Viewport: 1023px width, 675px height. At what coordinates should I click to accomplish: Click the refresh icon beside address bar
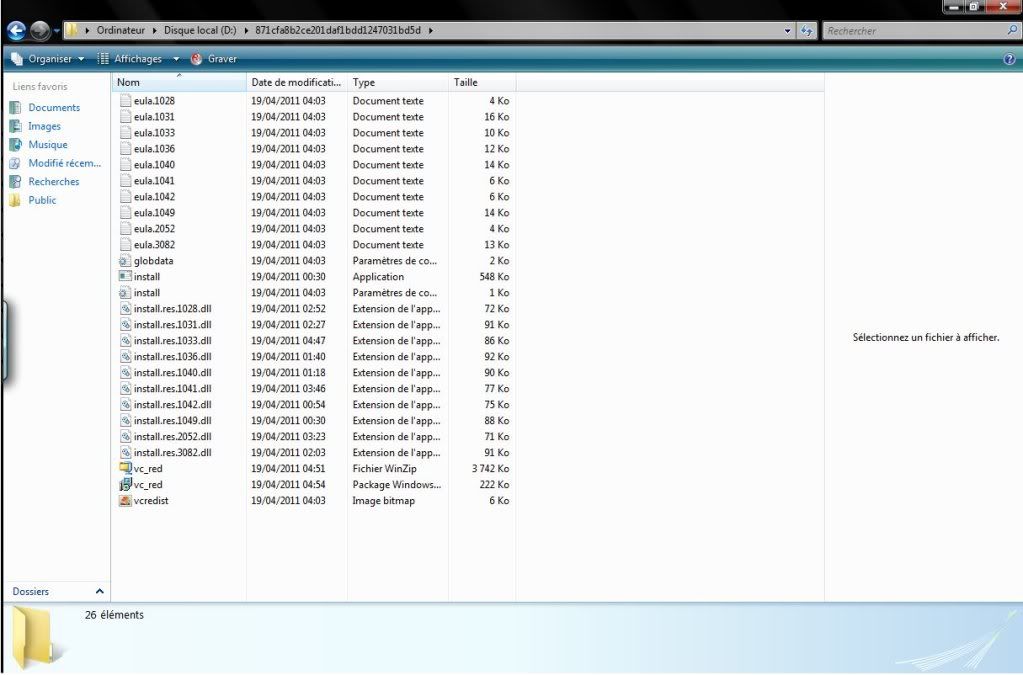(x=806, y=31)
